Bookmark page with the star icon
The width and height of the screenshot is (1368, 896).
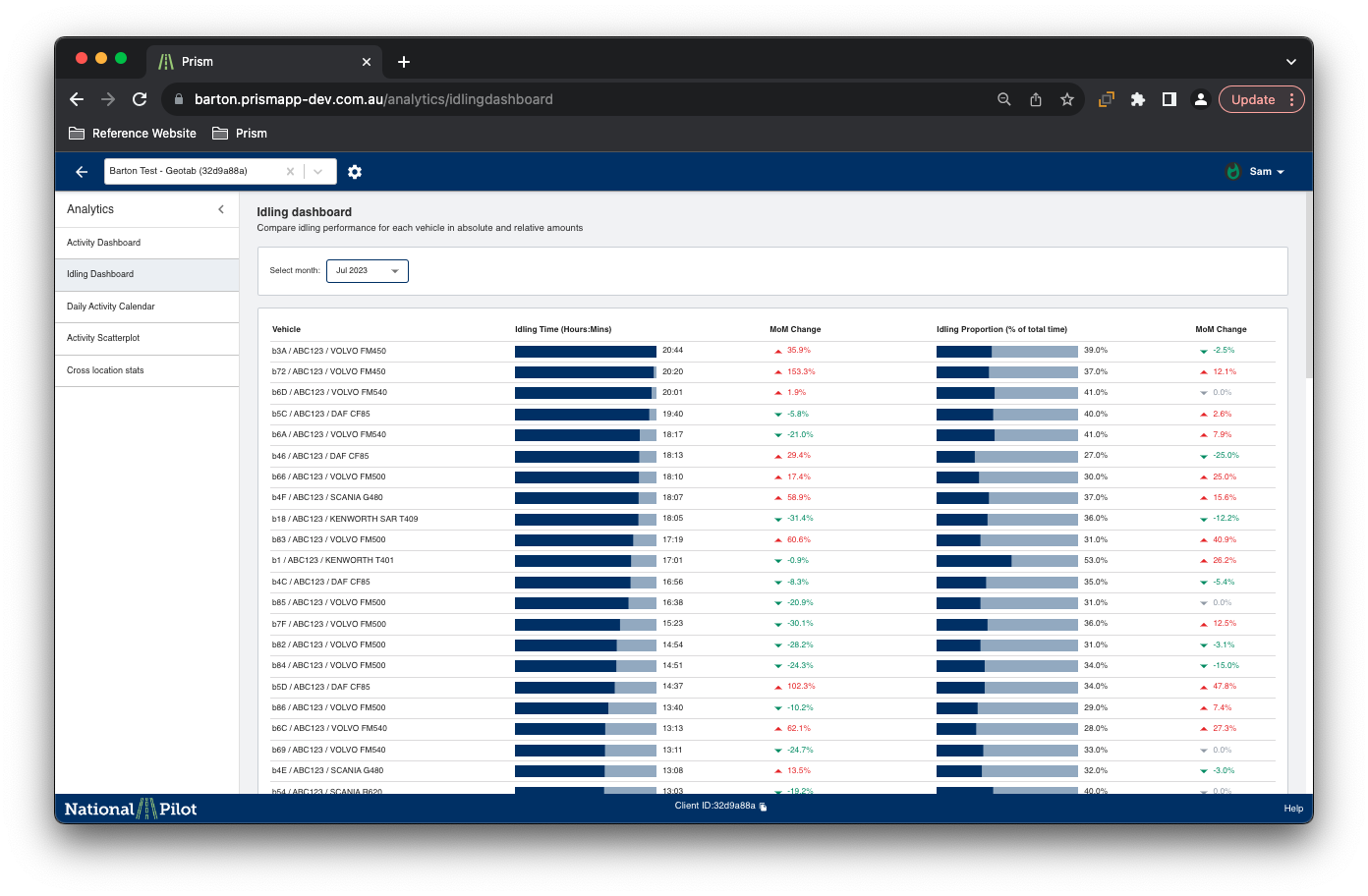pyautogui.click(x=1067, y=99)
